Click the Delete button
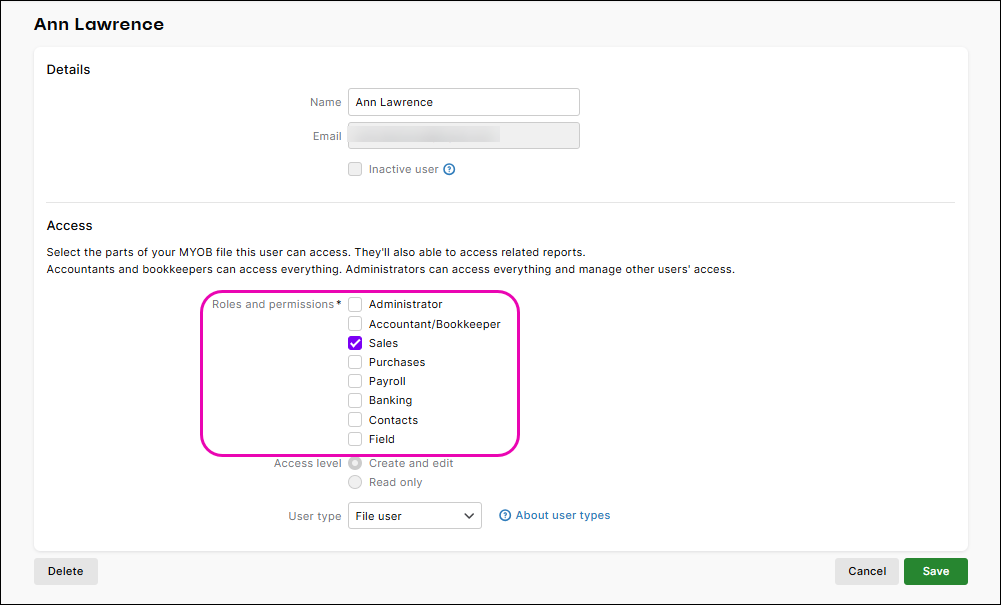 pyautogui.click(x=66, y=571)
